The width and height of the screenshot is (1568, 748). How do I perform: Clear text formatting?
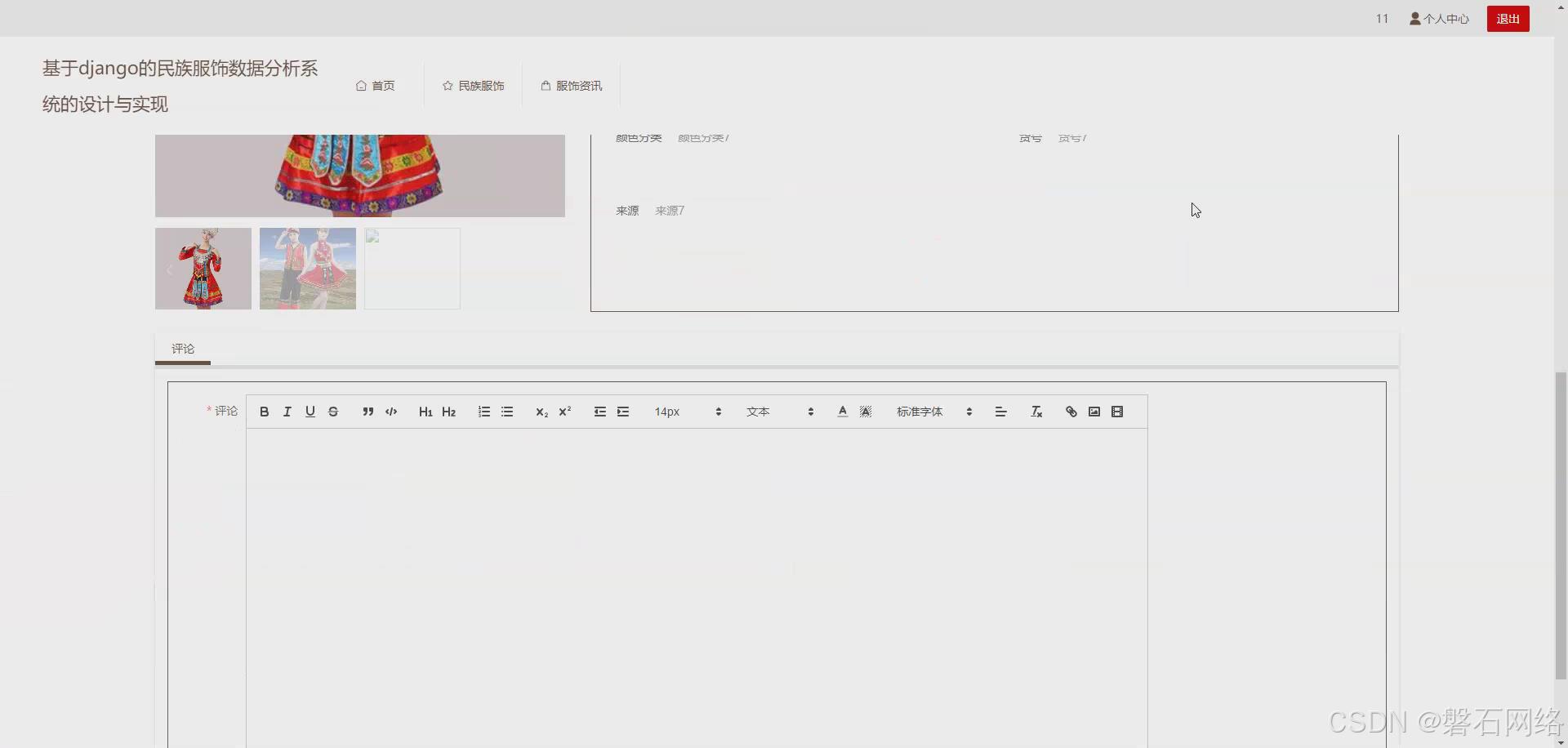click(x=1036, y=412)
